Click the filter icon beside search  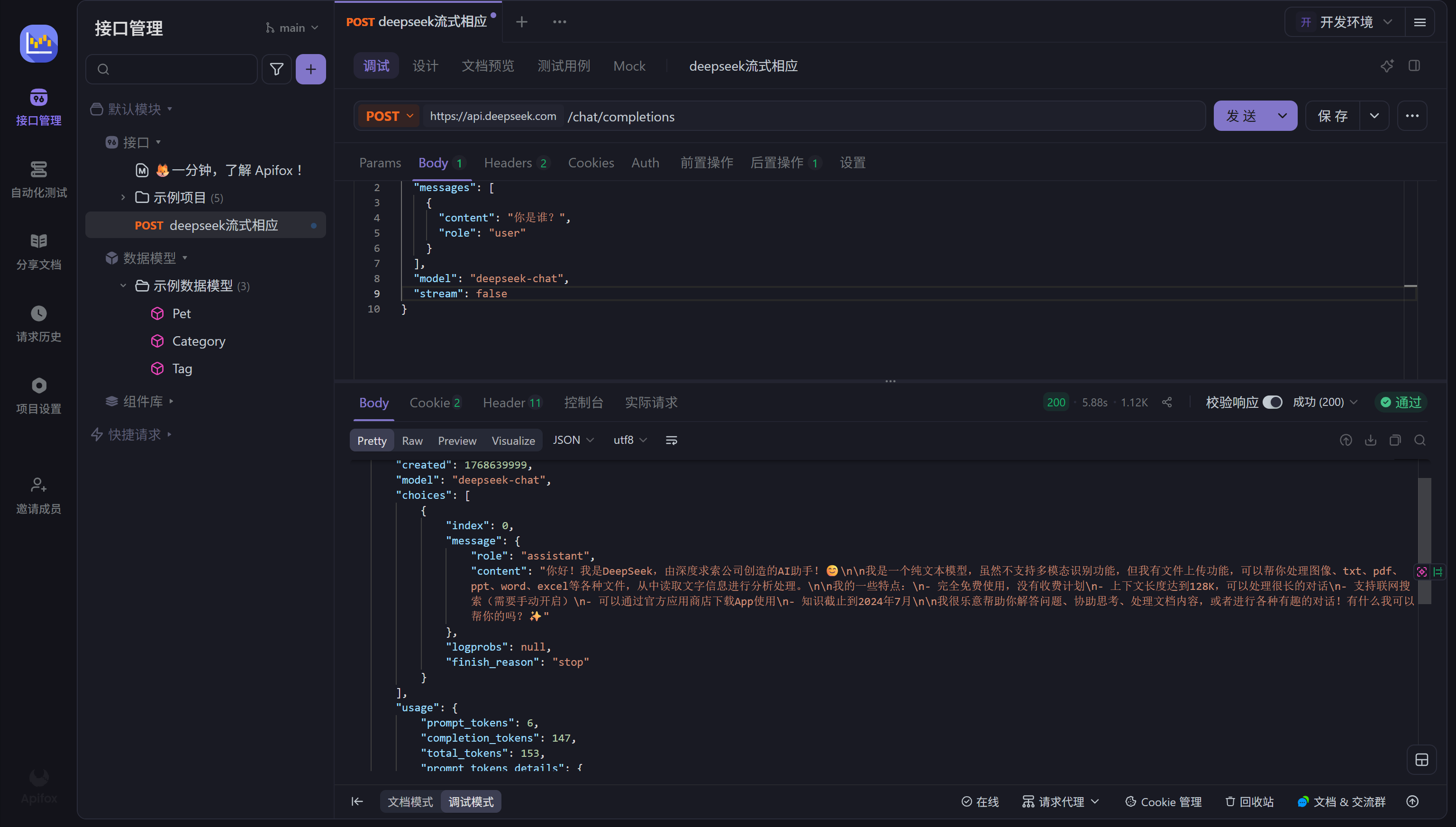coord(276,69)
